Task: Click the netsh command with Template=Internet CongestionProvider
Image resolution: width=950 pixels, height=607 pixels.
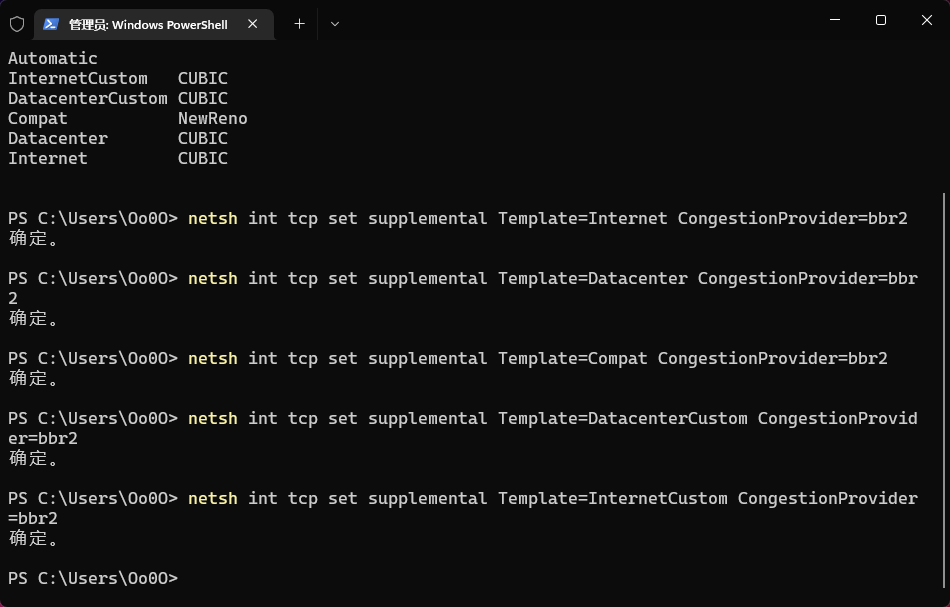Action: tap(547, 218)
